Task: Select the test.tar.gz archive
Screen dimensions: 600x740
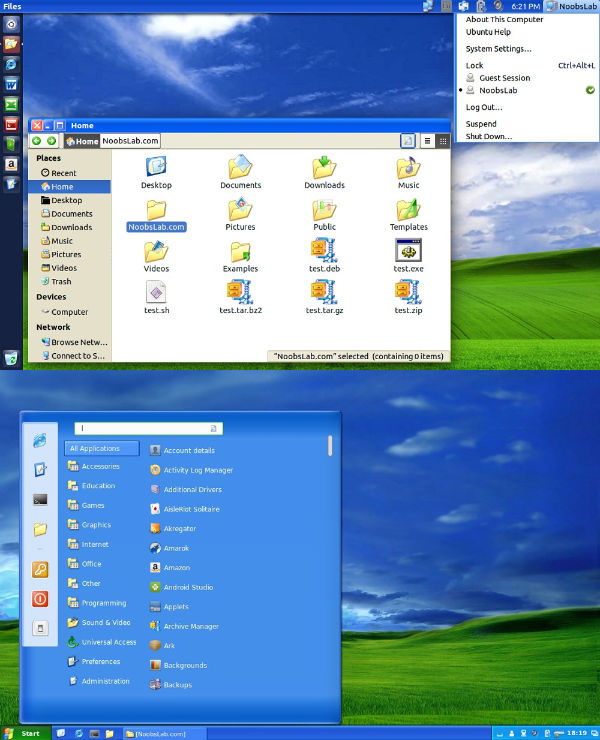Action: click(324, 292)
